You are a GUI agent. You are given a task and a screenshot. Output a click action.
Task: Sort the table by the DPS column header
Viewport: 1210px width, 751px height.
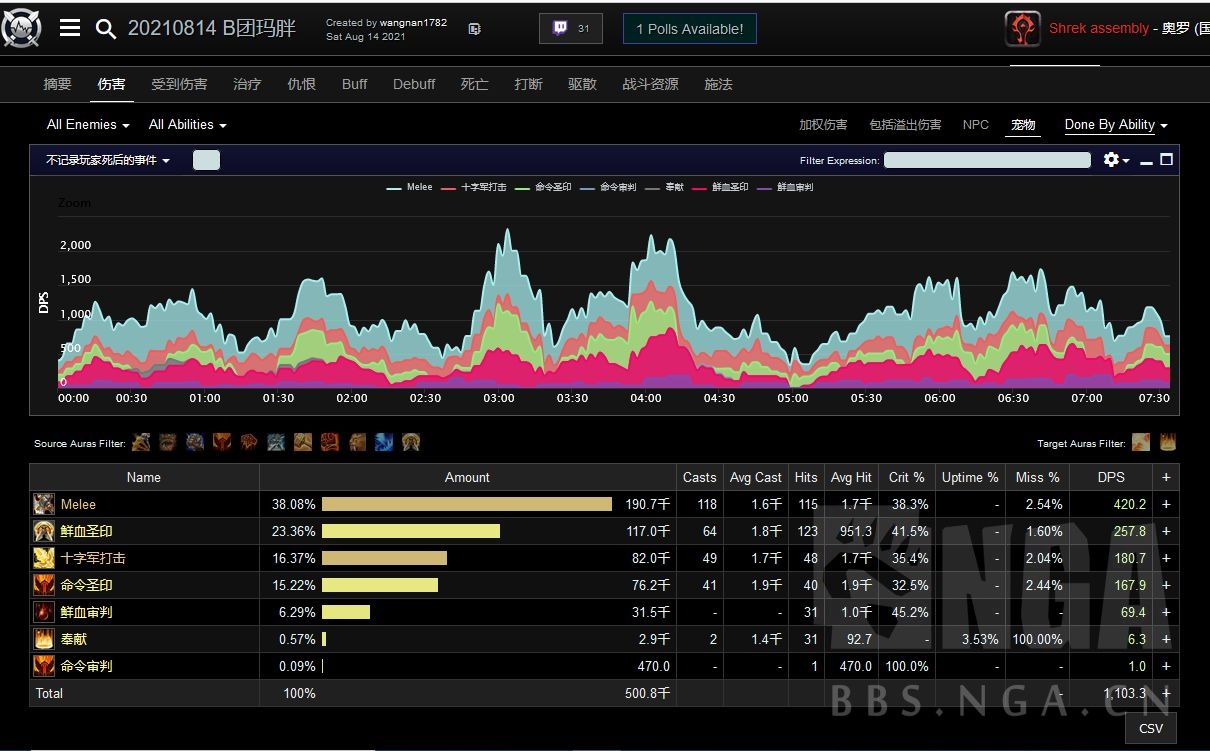1111,477
